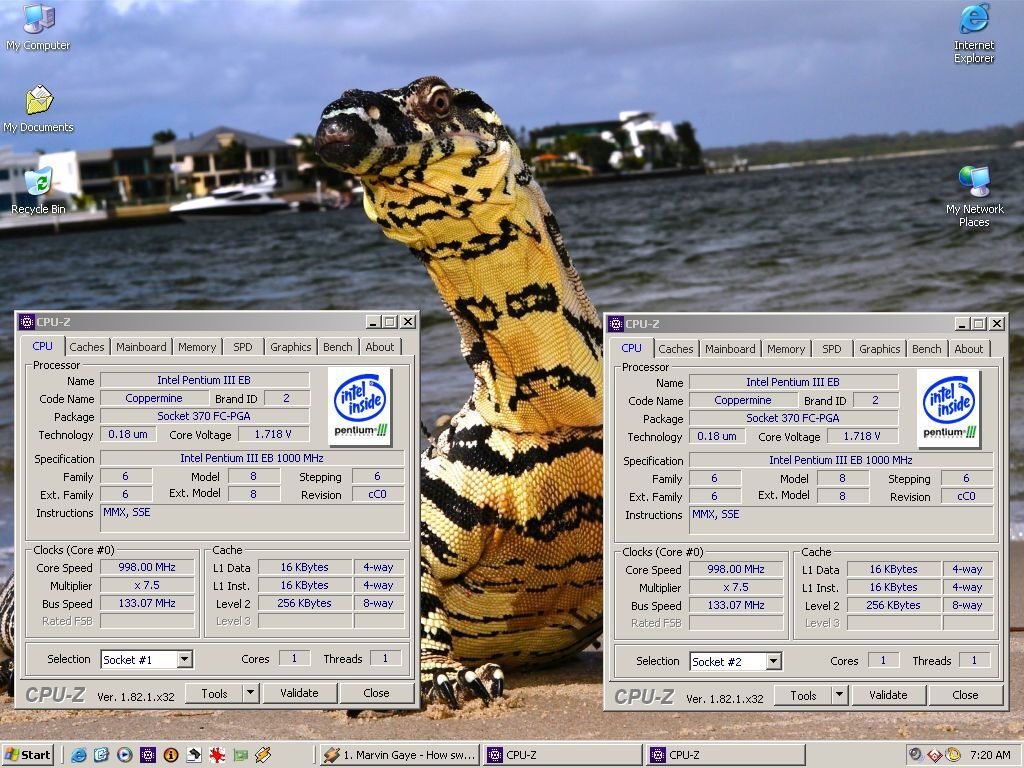
Task: Click the Winamp lightning icon in Quick Launch
Action: pyautogui.click(x=263, y=755)
